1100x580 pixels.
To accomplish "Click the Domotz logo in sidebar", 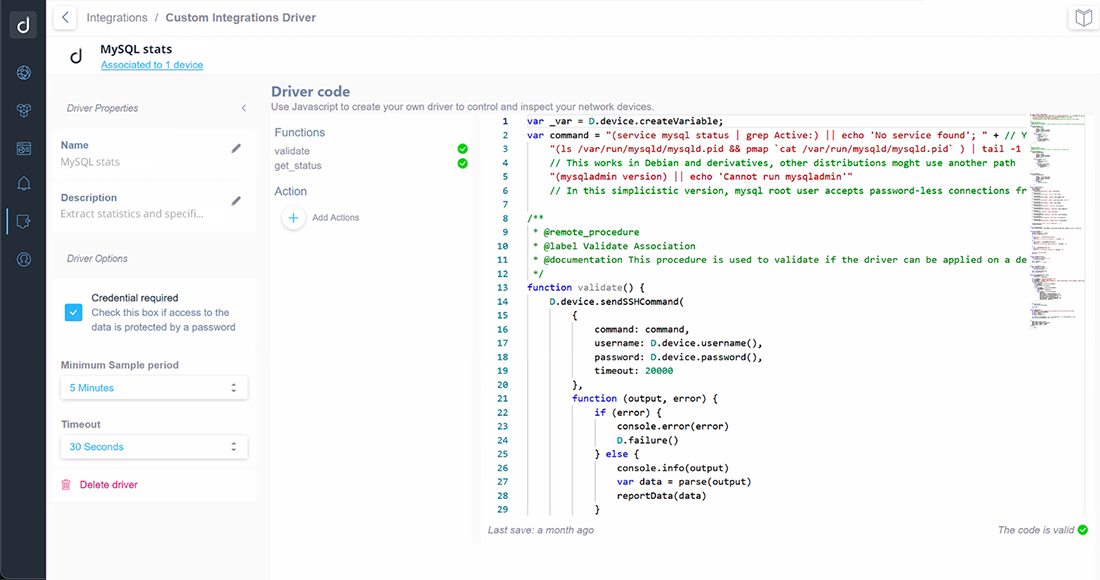I will [23, 25].
